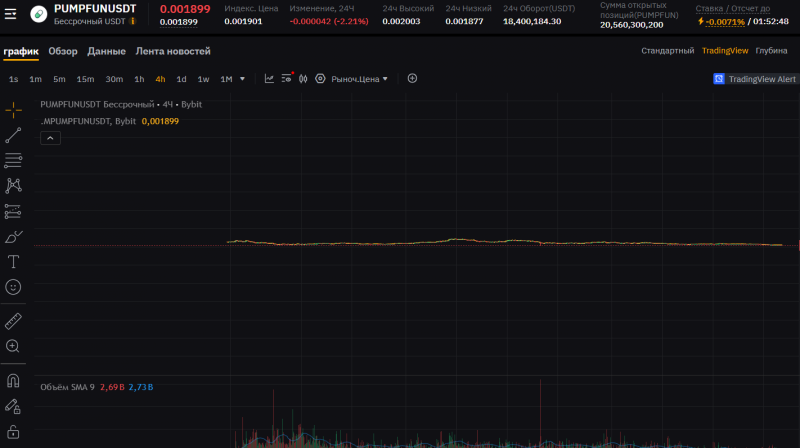Select the 4h timeframe
The width and height of the screenshot is (800, 448).
[x=160, y=79]
